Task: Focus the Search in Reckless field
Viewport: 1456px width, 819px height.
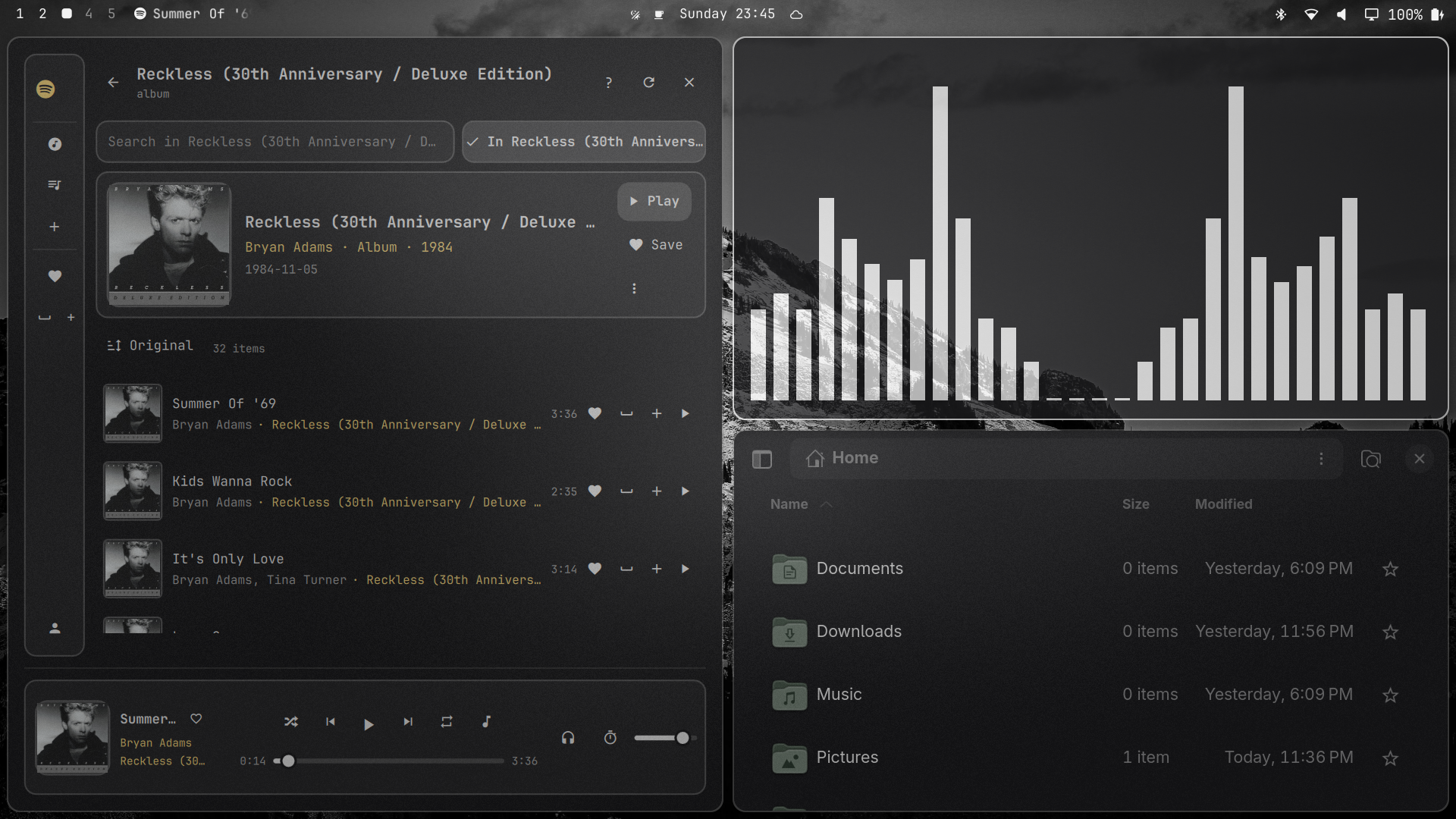Action: point(275,142)
